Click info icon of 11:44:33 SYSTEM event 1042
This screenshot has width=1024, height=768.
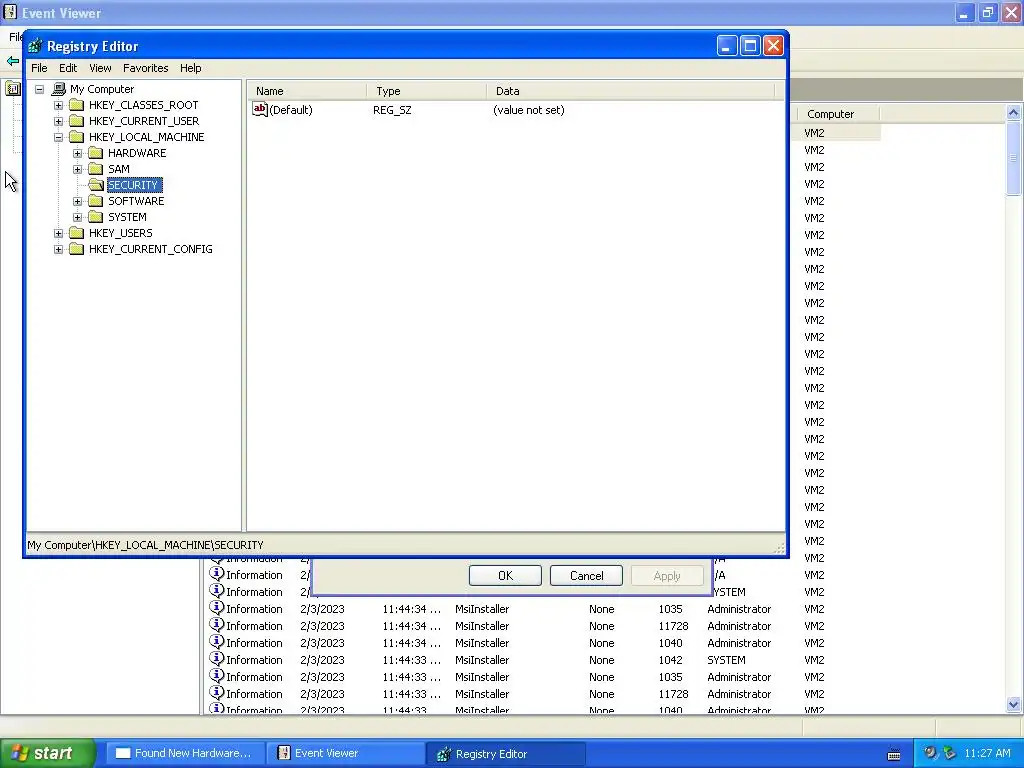217,659
